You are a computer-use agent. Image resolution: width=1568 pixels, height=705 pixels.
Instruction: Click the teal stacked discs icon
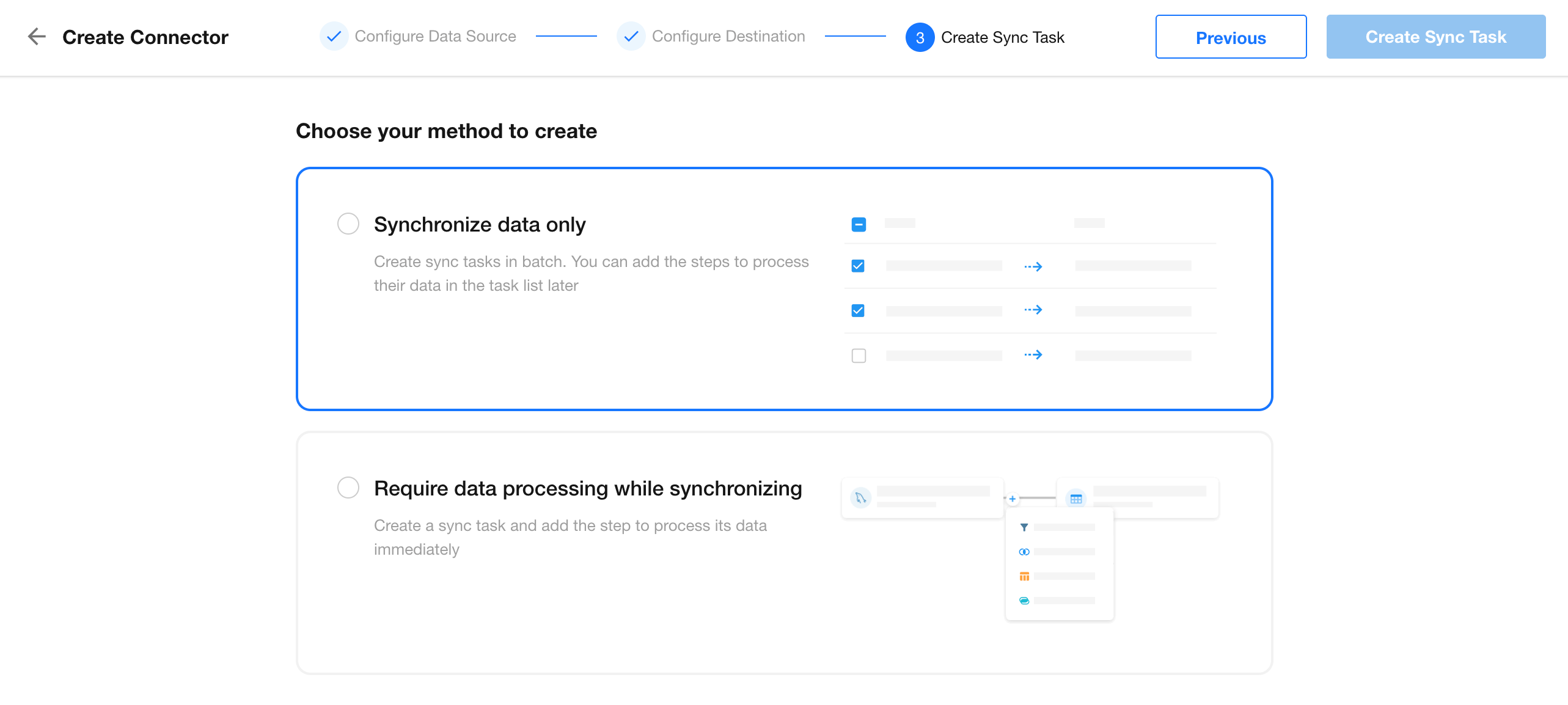point(1024,601)
